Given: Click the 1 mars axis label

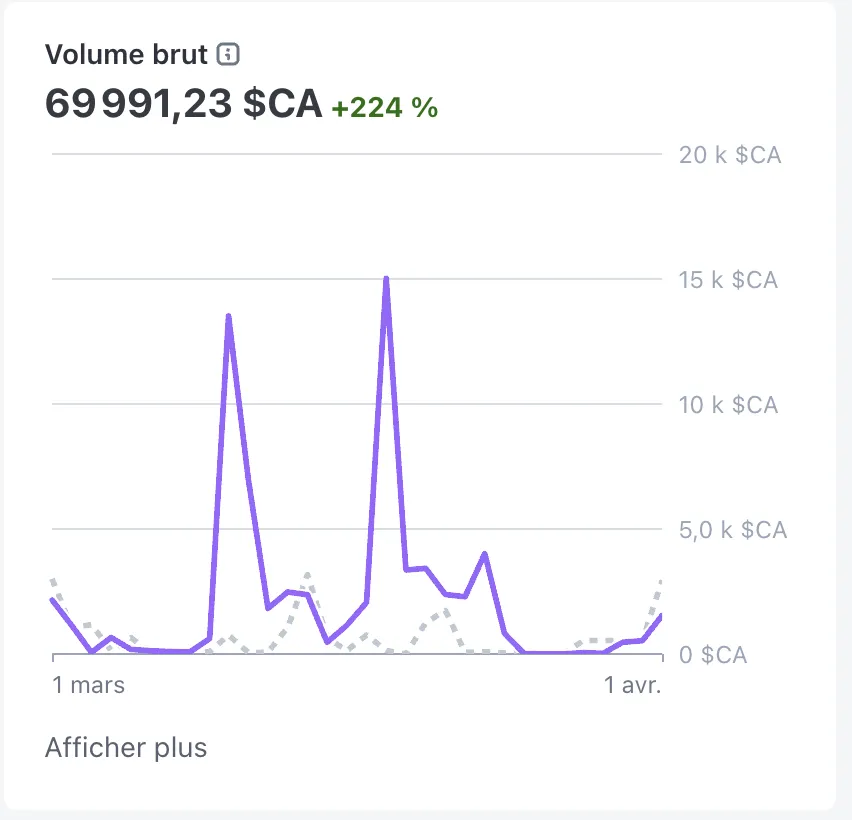Looking at the screenshot, I should point(89,685).
